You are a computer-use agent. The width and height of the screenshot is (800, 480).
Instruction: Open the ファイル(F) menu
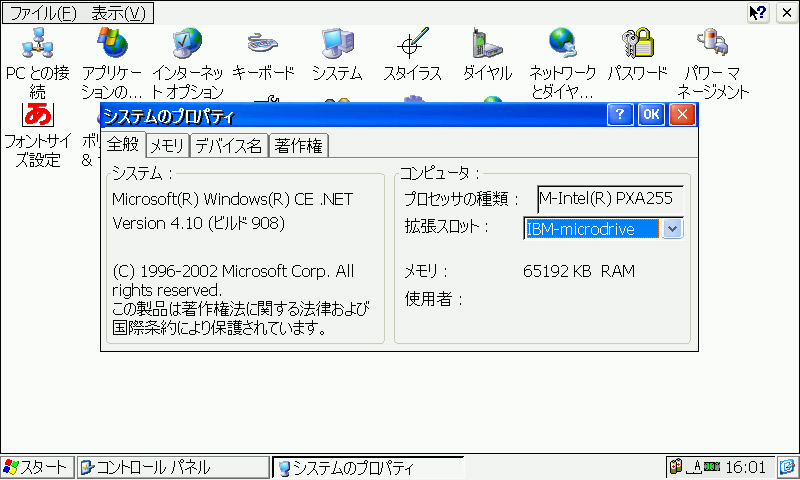pyautogui.click(x=42, y=13)
